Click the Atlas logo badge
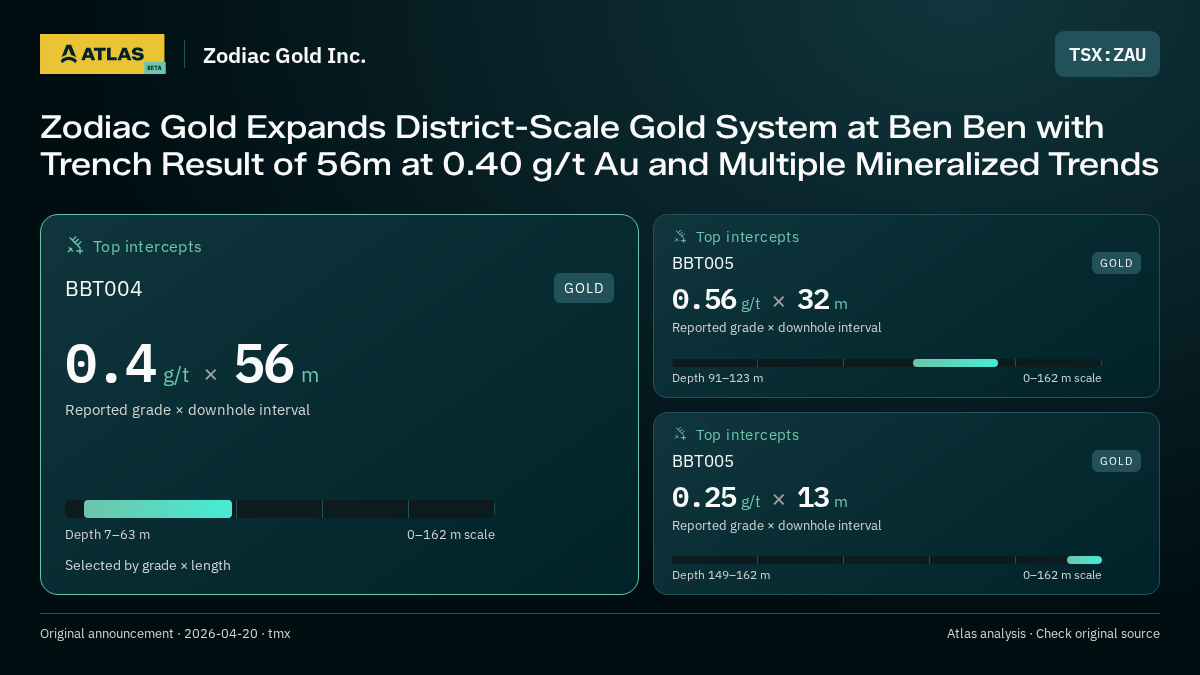The width and height of the screenshot is (1200, 675). point(102,54)
